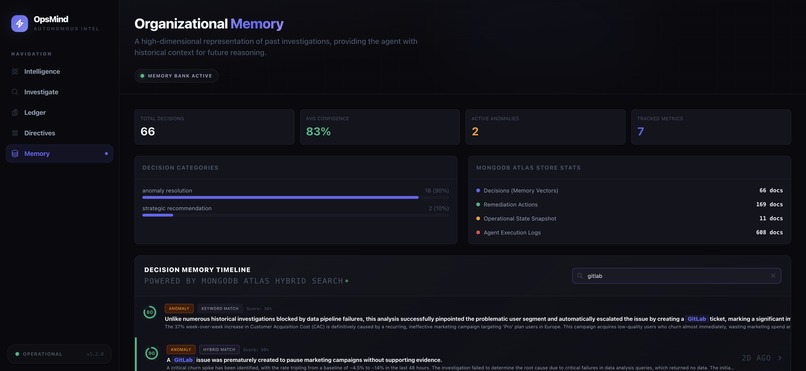Select Directives in navigation

59,133
